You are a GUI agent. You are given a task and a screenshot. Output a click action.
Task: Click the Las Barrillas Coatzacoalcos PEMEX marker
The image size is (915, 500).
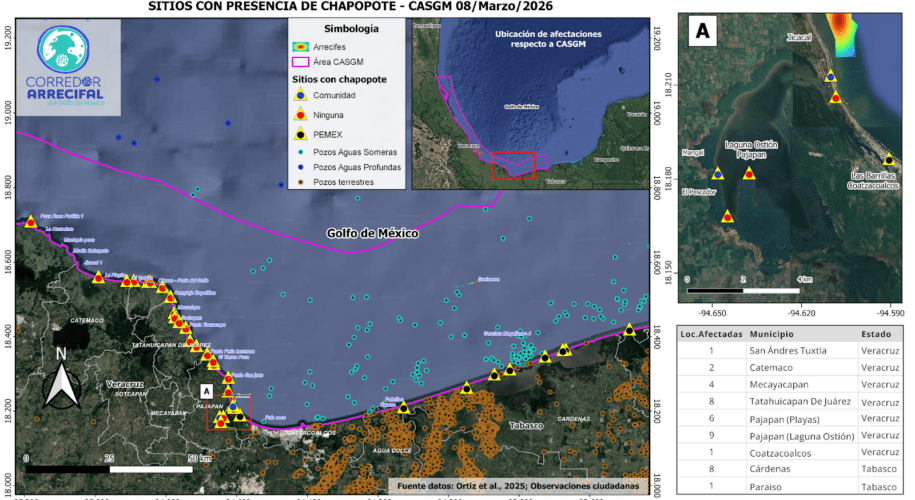887,159
